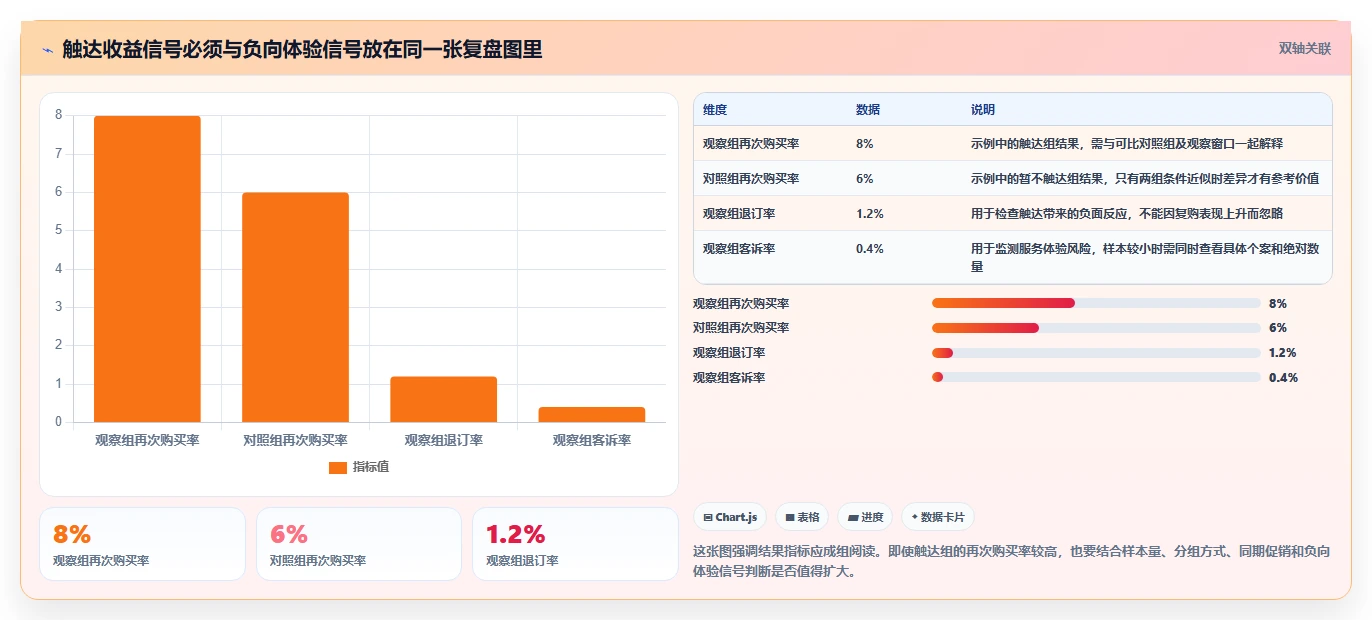
Task: Click the 0.4% progress bar for 观察组客诉率
Action: click(x=1096, y=377)
